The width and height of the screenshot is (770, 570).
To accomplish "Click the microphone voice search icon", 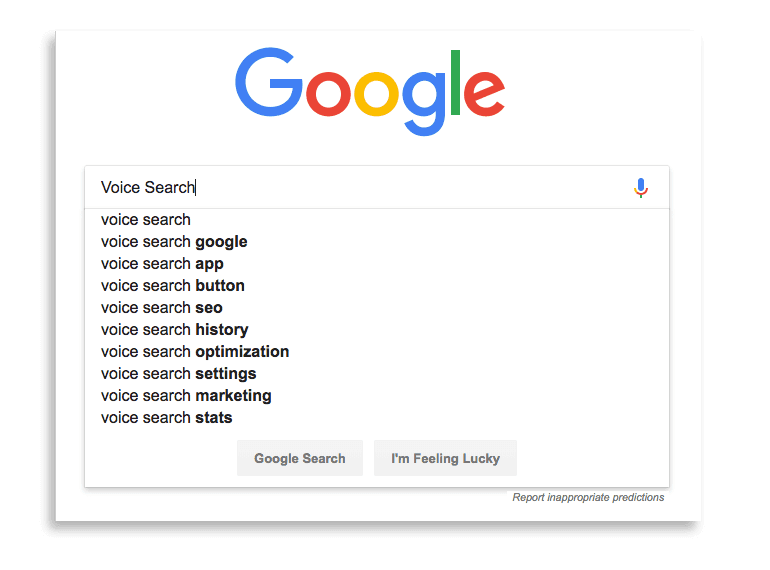I will [641, 187].
